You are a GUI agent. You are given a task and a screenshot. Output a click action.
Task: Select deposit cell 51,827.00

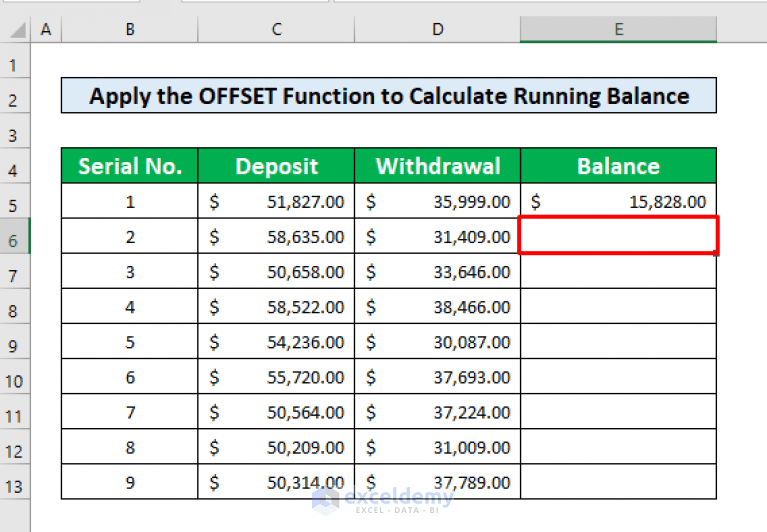coord(276,201)
